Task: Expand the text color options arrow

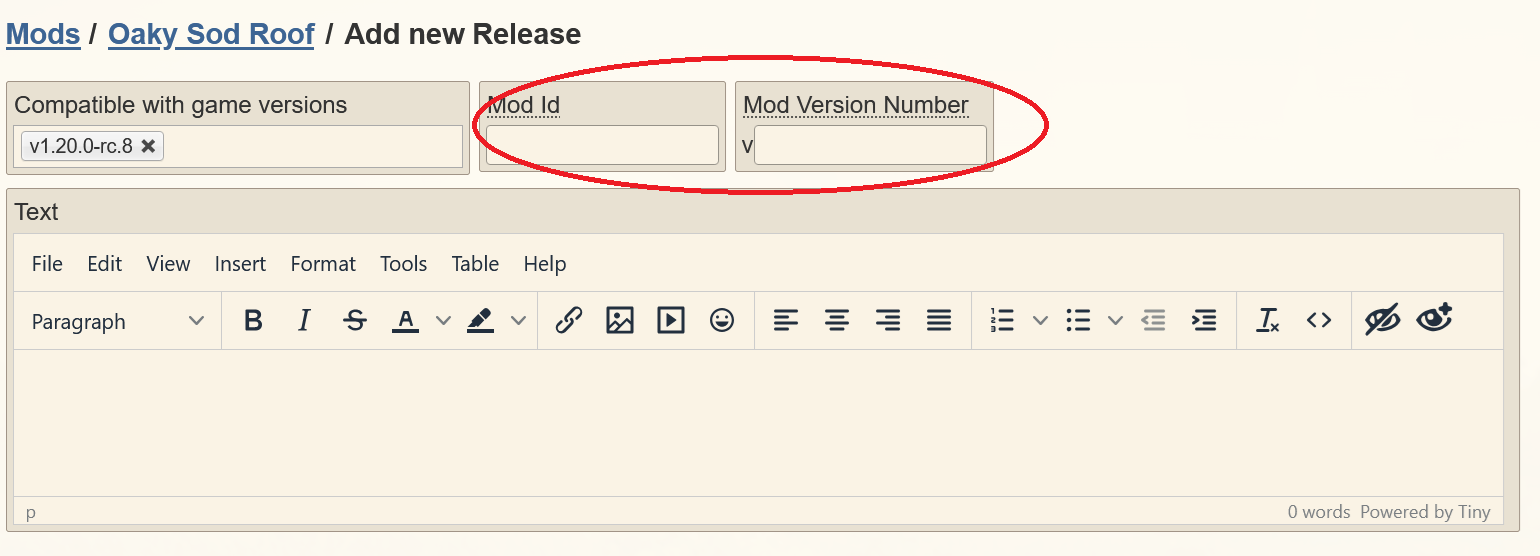Action: coord(443,321)
